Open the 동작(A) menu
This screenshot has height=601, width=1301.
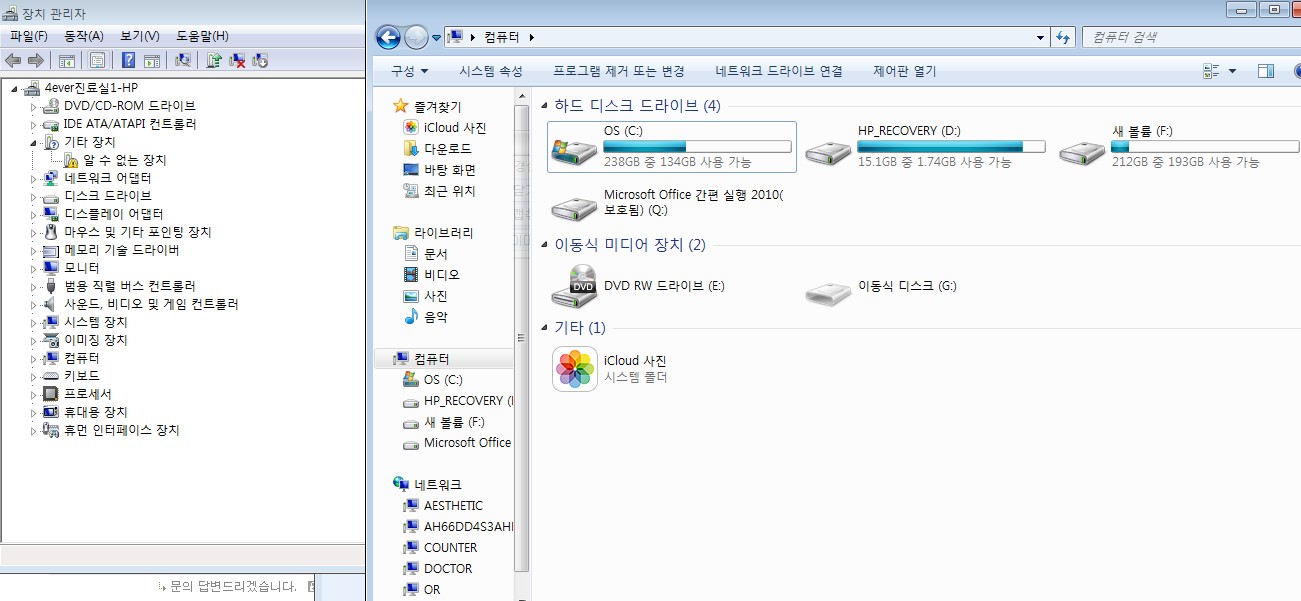(84, 36)
